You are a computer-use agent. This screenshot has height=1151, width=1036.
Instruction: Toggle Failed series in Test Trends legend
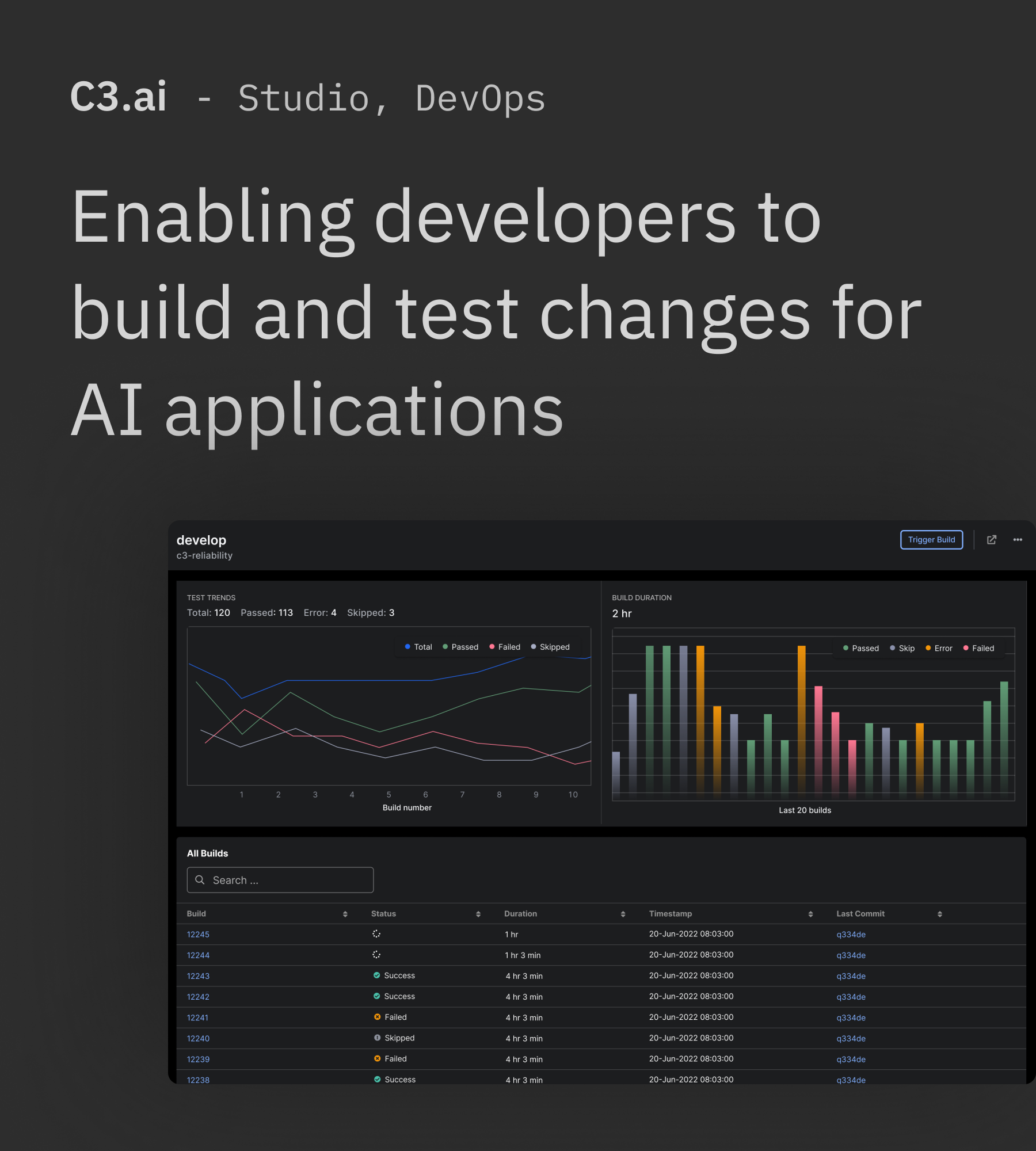click(505, 647)
